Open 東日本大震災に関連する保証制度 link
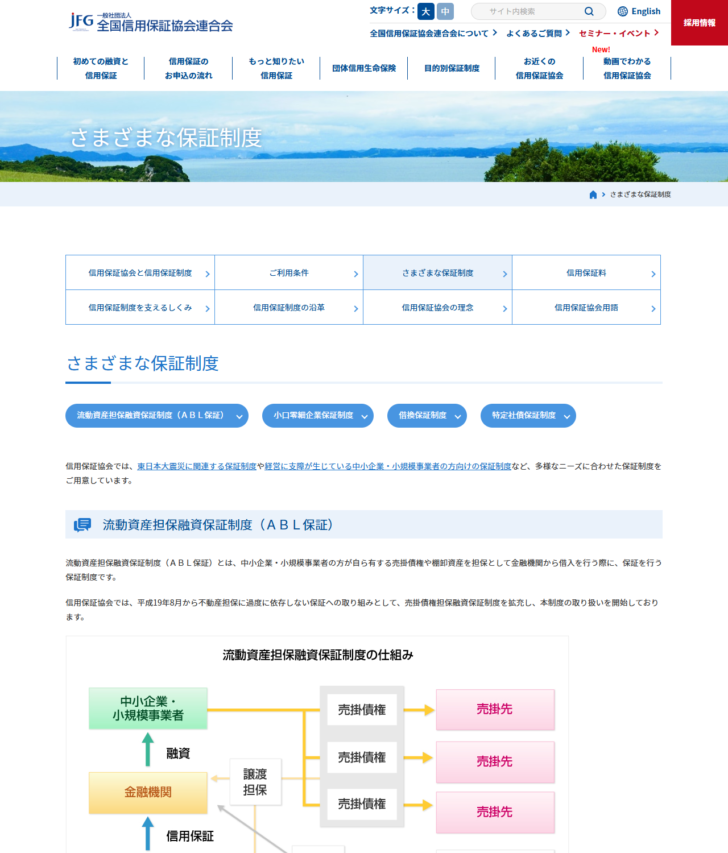 196,466
